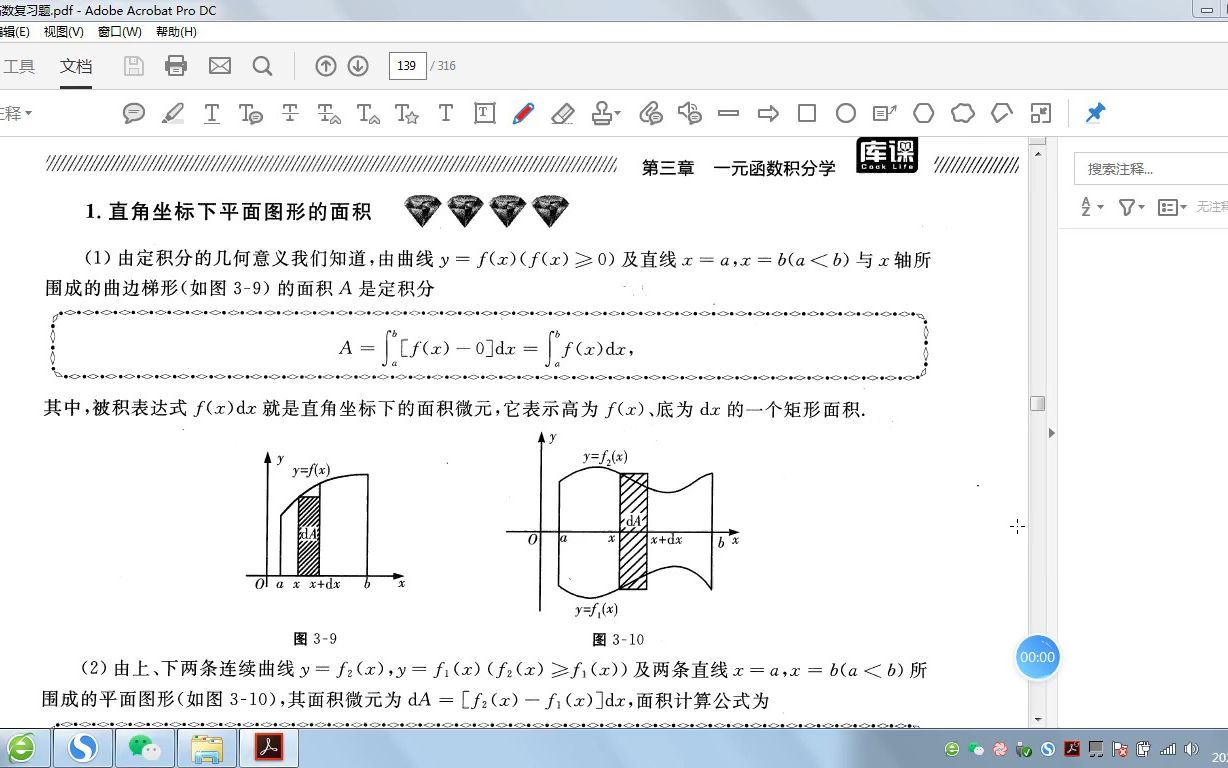This screenshot has height=768, width=1228.
Task: Select the eraser annotation tool
Action: (x=562, y=113)
